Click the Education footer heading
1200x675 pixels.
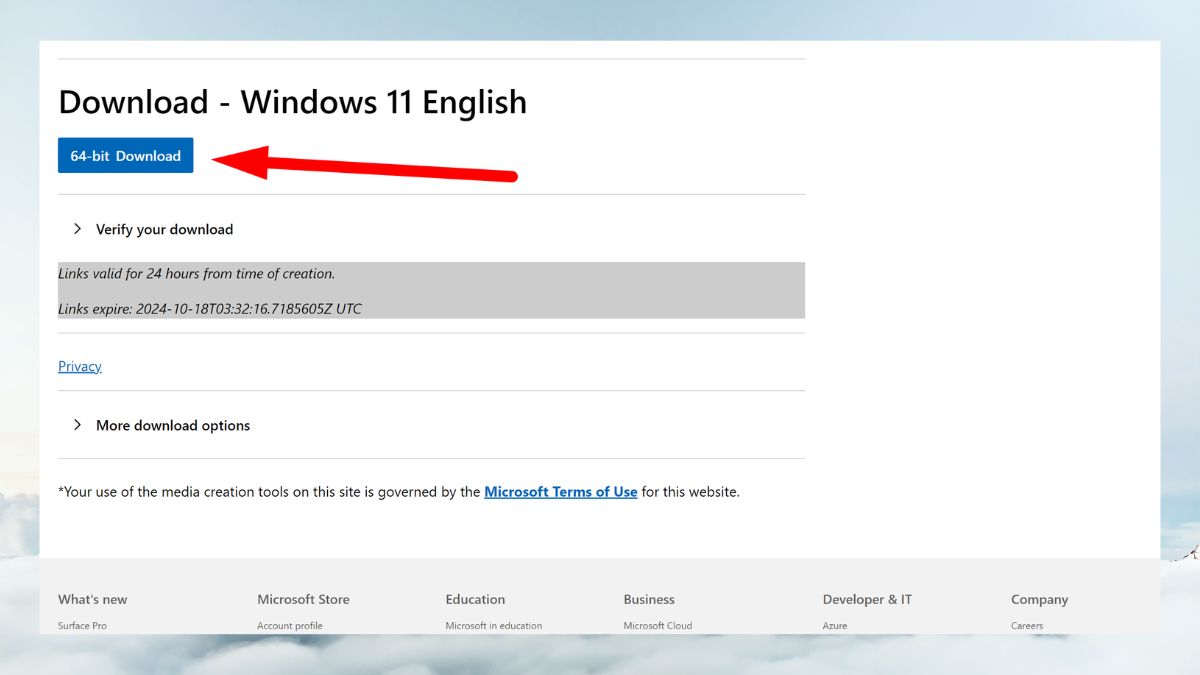475,599
